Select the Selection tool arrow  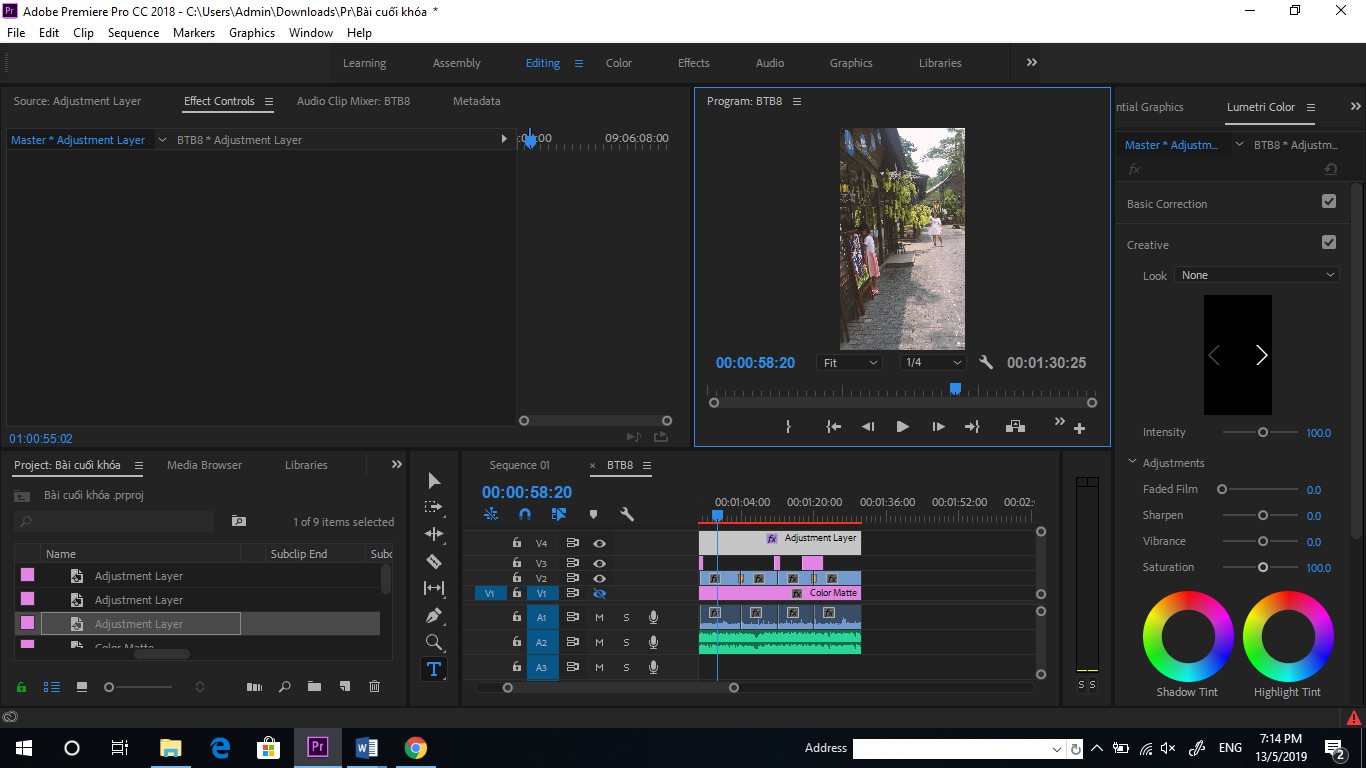pyautogui.click(x=434, y=481)
